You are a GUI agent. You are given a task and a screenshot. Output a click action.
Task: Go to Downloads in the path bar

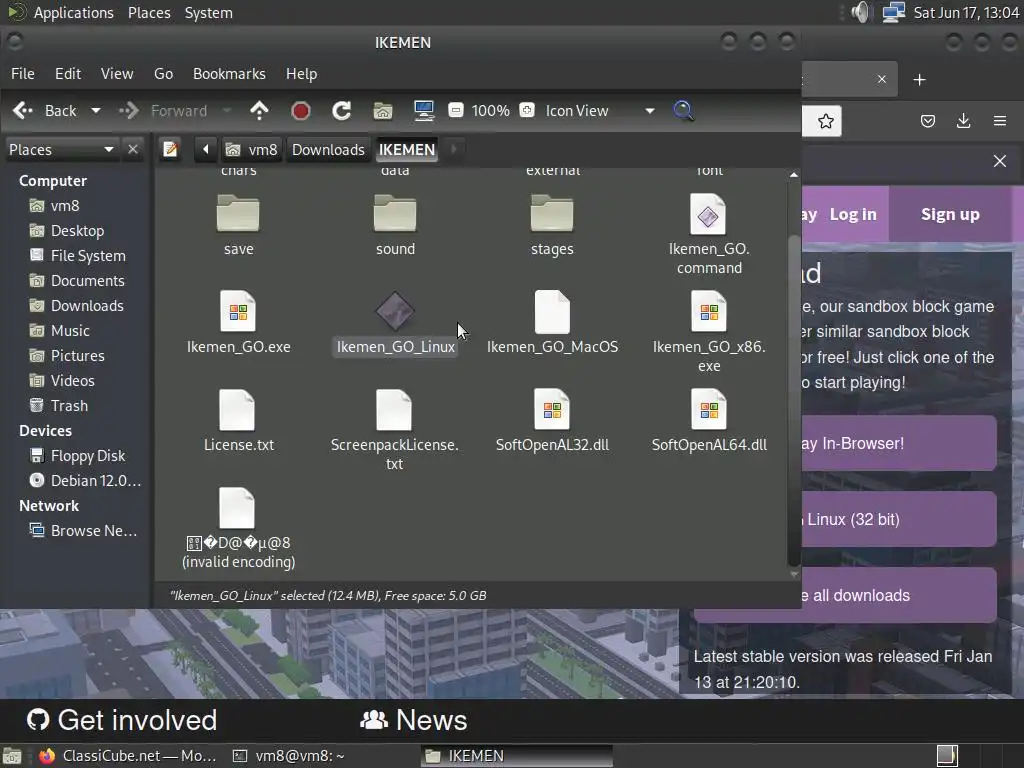tap(328, 150)
